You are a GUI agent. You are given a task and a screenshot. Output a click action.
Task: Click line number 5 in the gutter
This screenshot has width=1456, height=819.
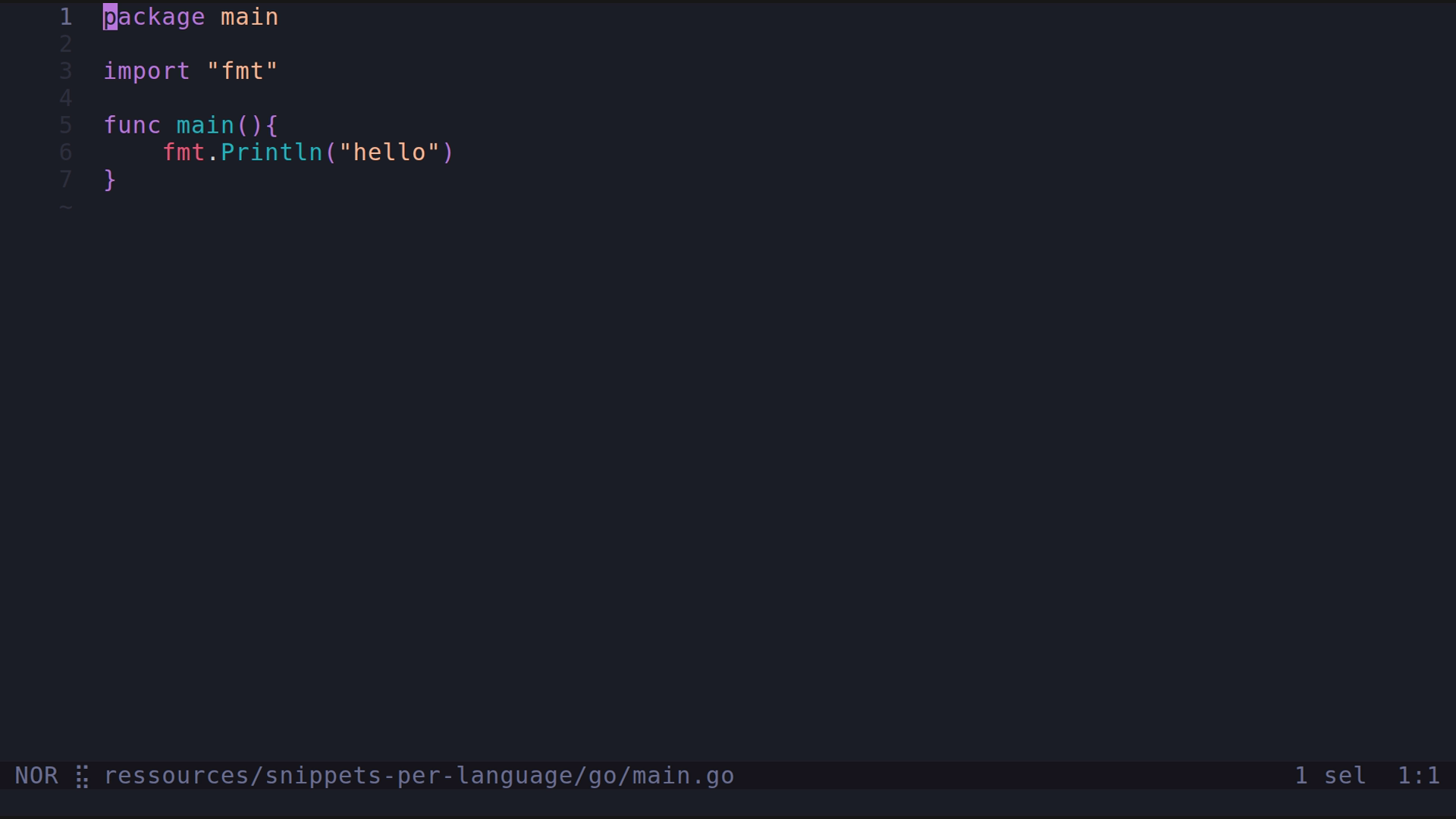coord(66,125)
